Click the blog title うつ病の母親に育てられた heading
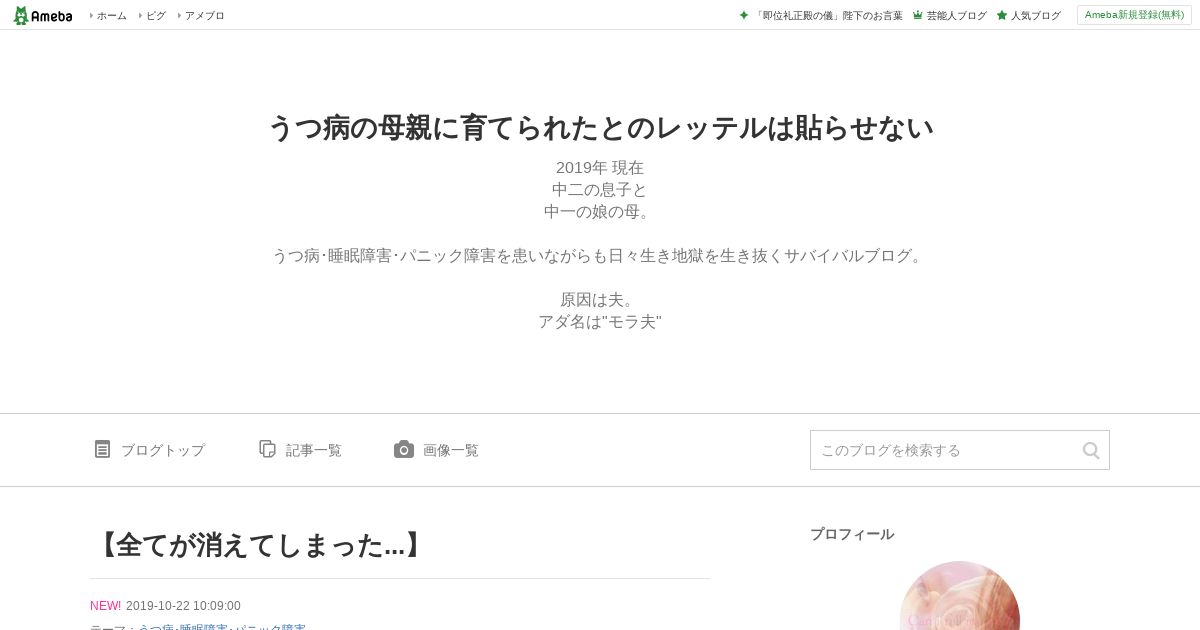Image resolution: width=1200 pixels, height=630 pixels. click(600, 128)
